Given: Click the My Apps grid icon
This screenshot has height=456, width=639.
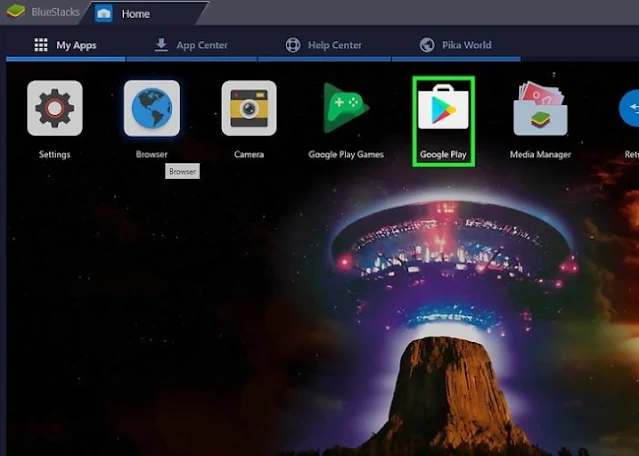Looking at the screenshot, I should pos(41,45).
